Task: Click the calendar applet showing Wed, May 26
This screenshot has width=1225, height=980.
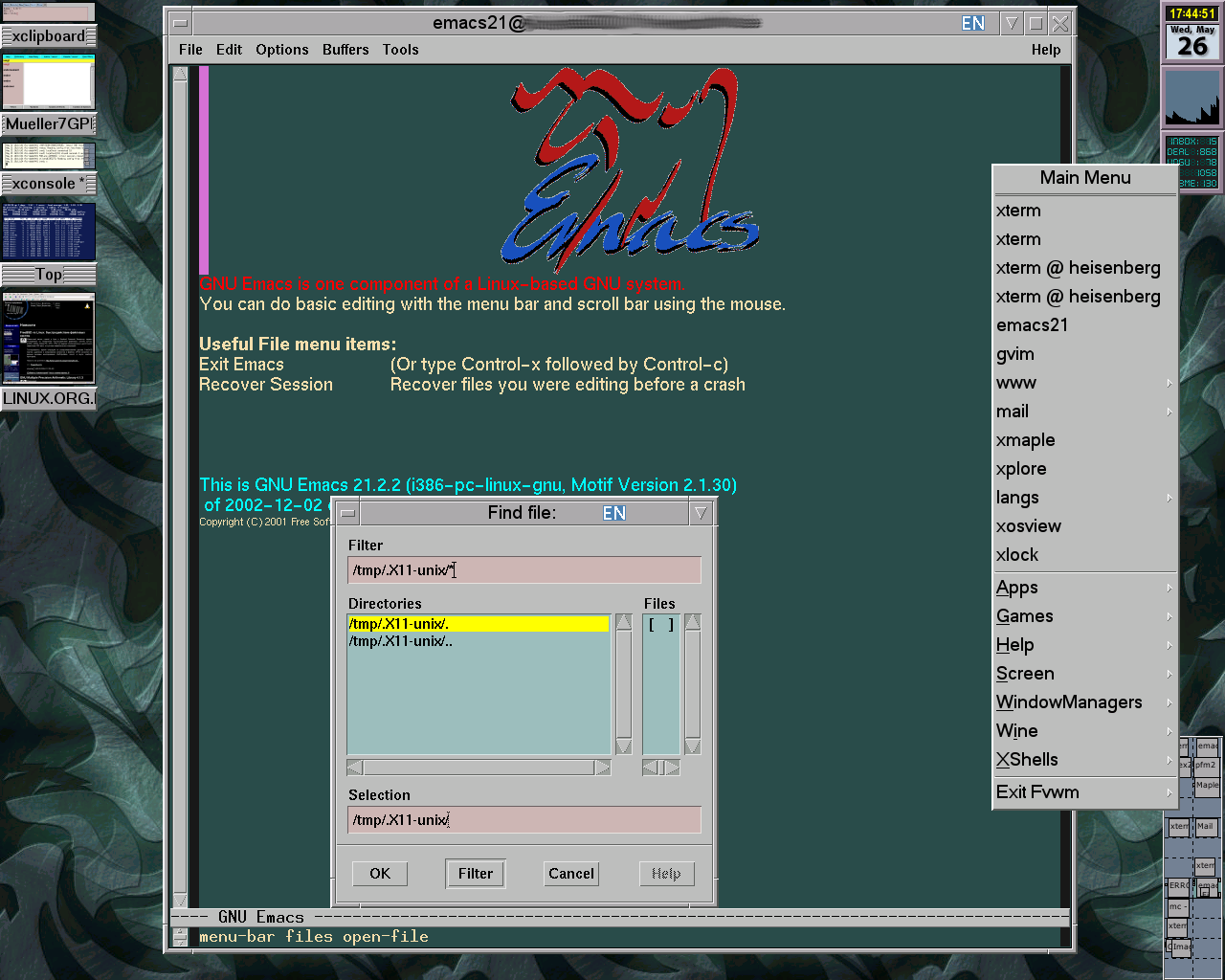Action: pos(1192,42)
